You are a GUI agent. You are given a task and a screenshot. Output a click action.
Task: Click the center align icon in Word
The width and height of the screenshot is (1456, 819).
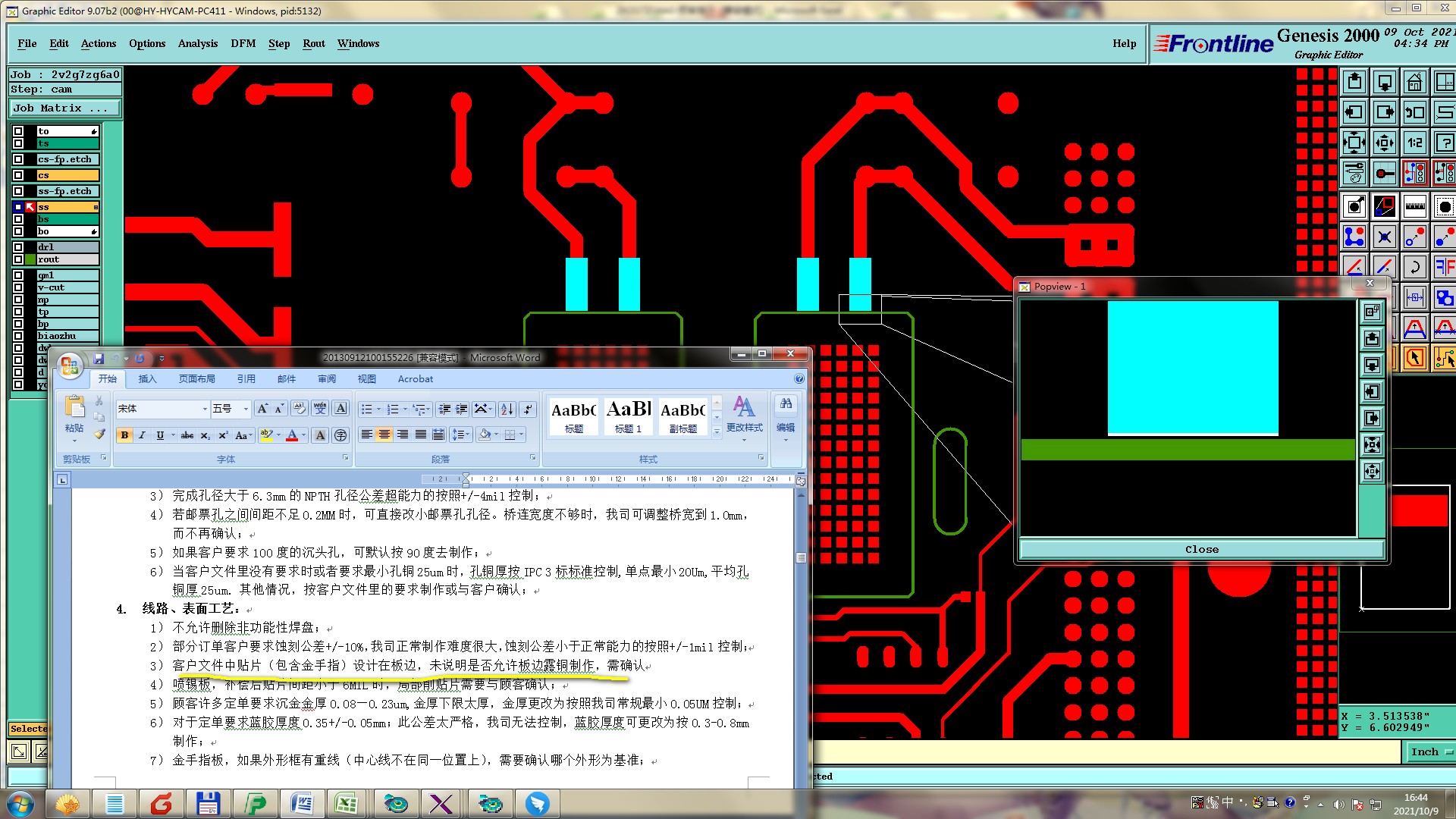pos(384,435)
